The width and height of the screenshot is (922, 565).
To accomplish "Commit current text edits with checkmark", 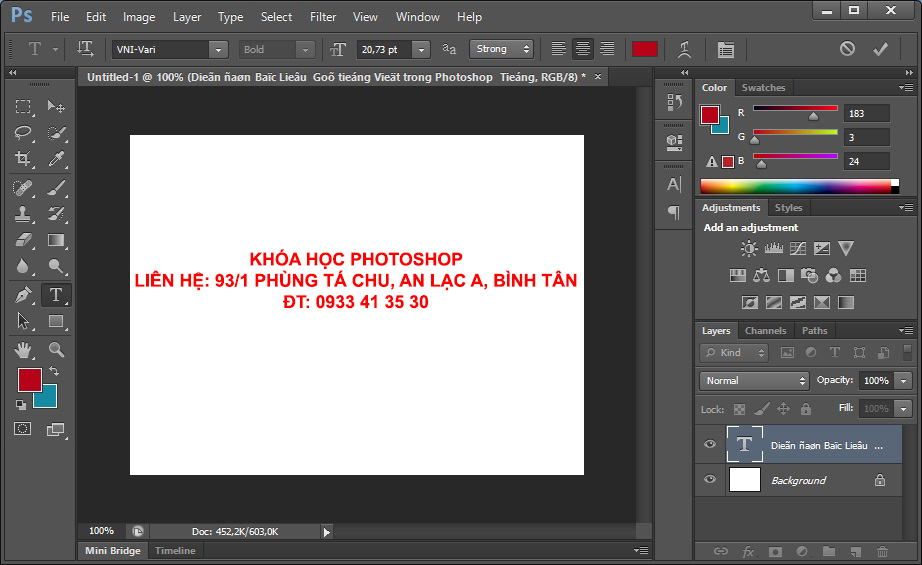I will pos(880,49).
